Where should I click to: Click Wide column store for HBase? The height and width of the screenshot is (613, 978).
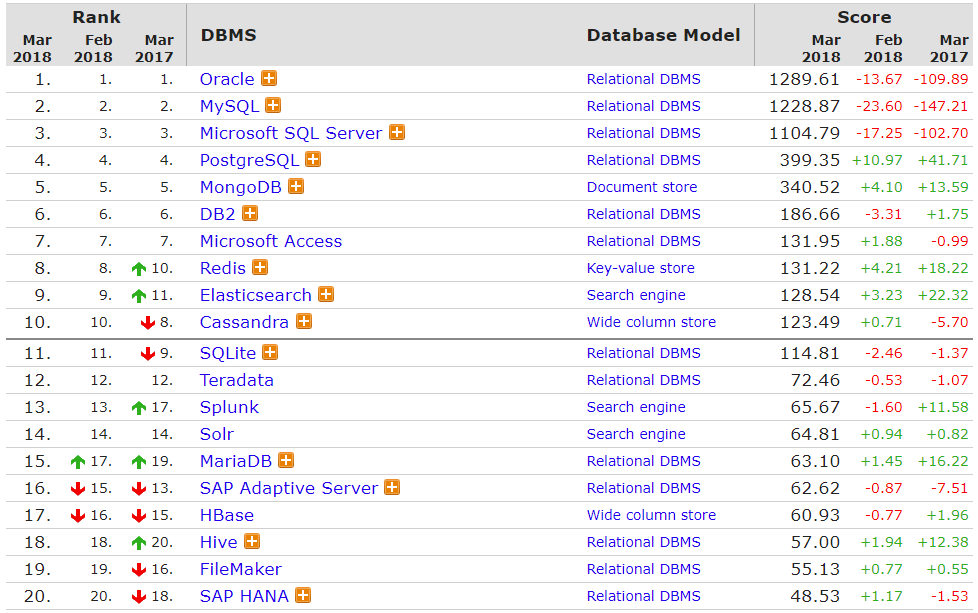click(x=651, y=515)
